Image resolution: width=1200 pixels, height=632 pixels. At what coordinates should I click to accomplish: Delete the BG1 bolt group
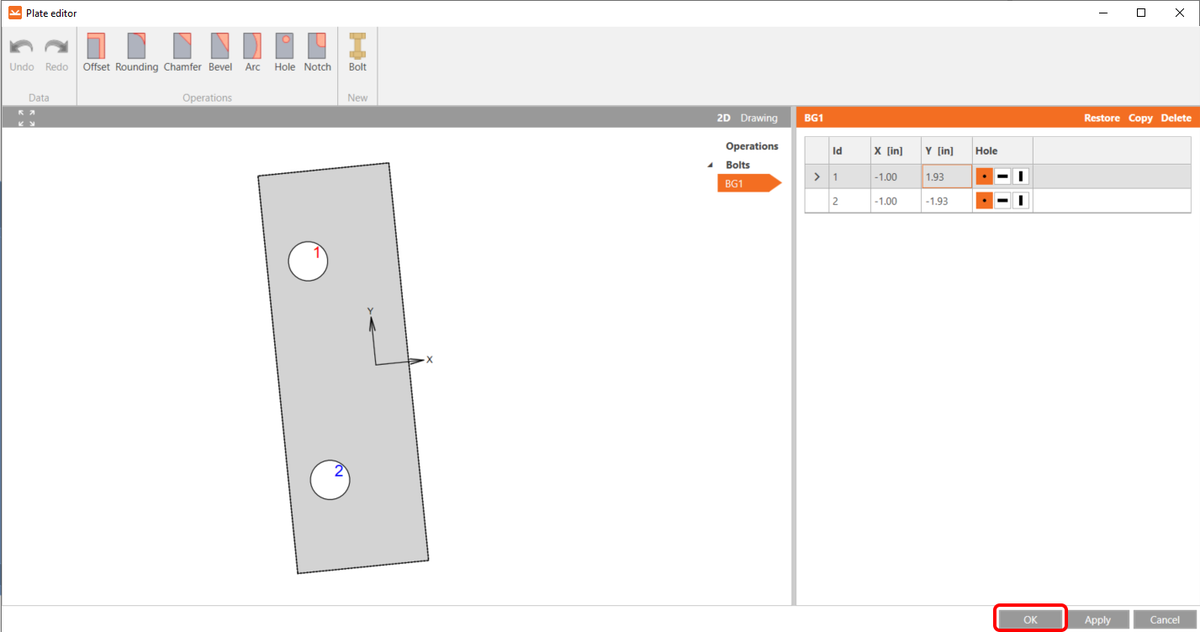pos(1176,117)
